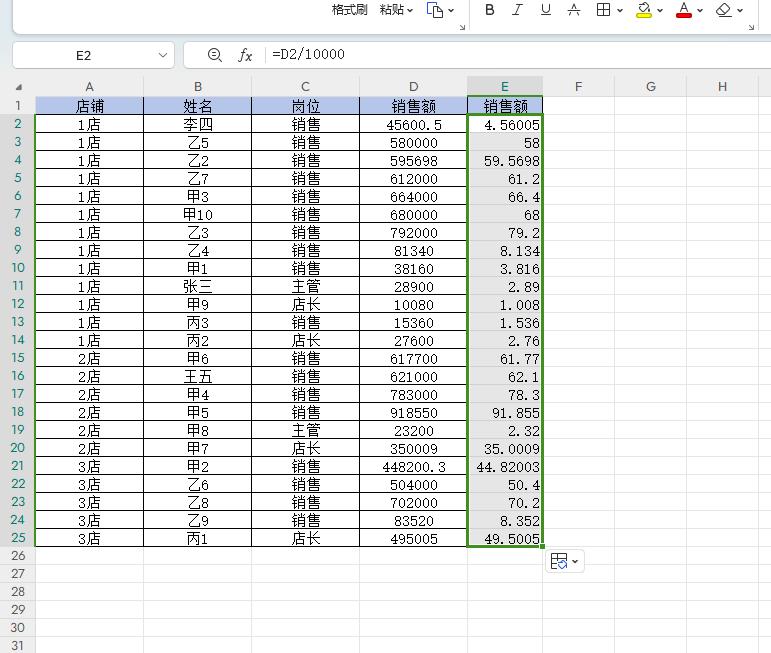Click 店长 cell in row 20
Viewport: 771px width, 653px height.
305,448
